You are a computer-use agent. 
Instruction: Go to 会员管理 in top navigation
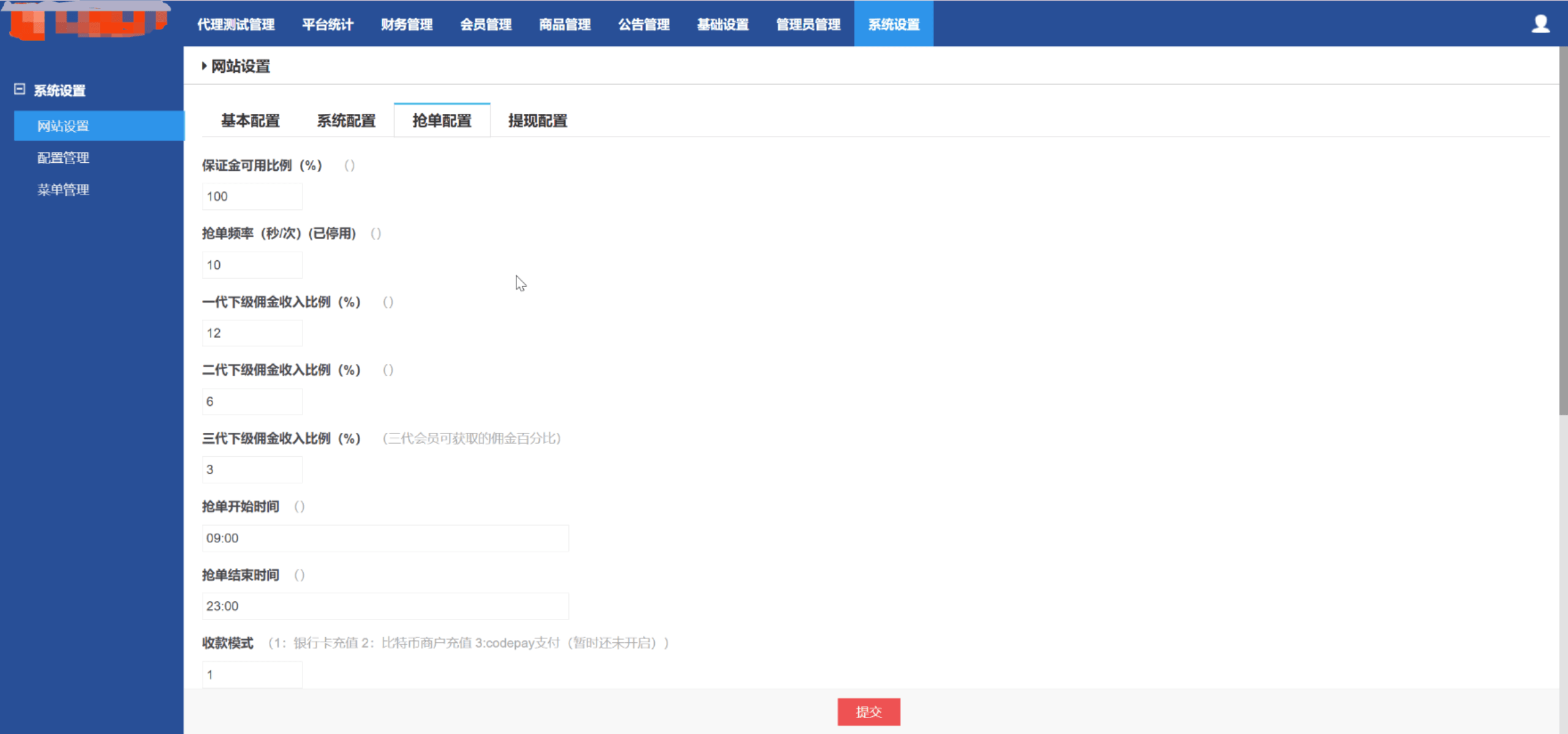(x=486, y=24)
